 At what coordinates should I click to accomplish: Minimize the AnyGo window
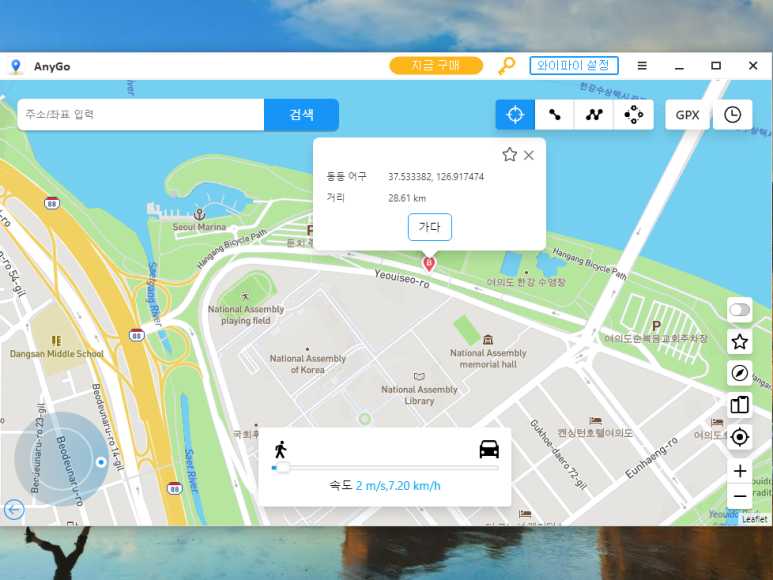679,66
